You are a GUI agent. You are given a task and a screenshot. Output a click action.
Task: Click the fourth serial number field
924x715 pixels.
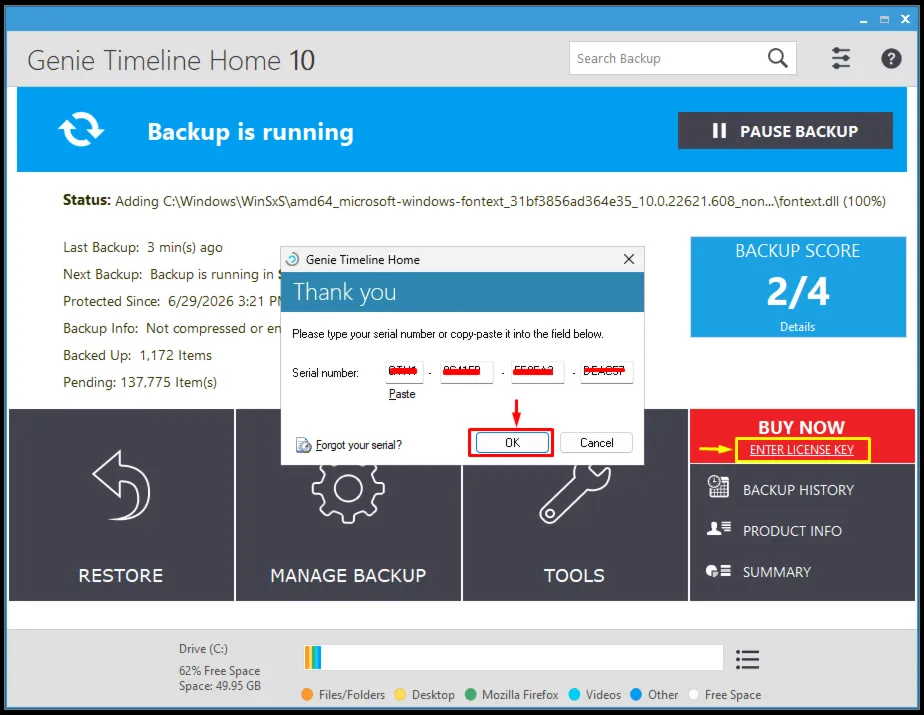(x=606, y=372)
